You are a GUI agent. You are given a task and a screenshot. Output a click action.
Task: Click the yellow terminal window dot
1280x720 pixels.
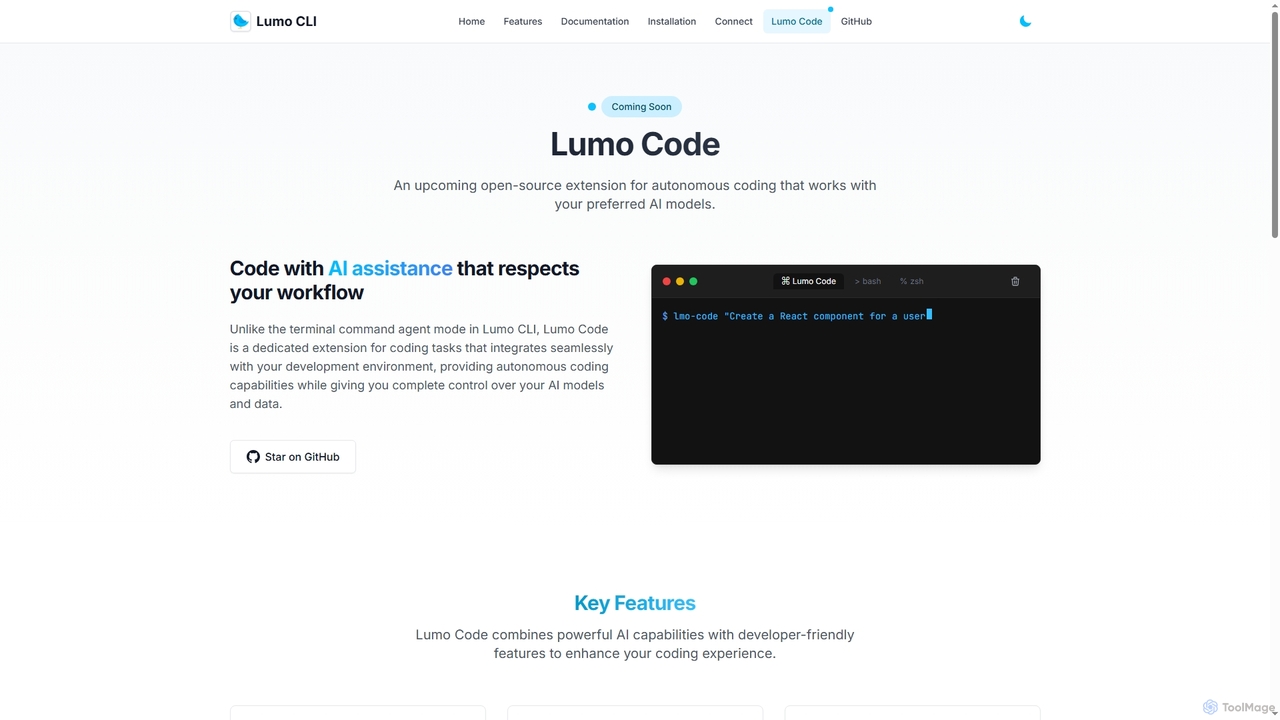[x=680, y=281]
